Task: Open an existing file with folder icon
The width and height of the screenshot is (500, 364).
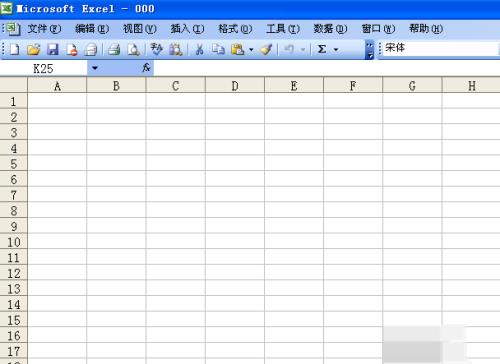Action: (33, 50)
